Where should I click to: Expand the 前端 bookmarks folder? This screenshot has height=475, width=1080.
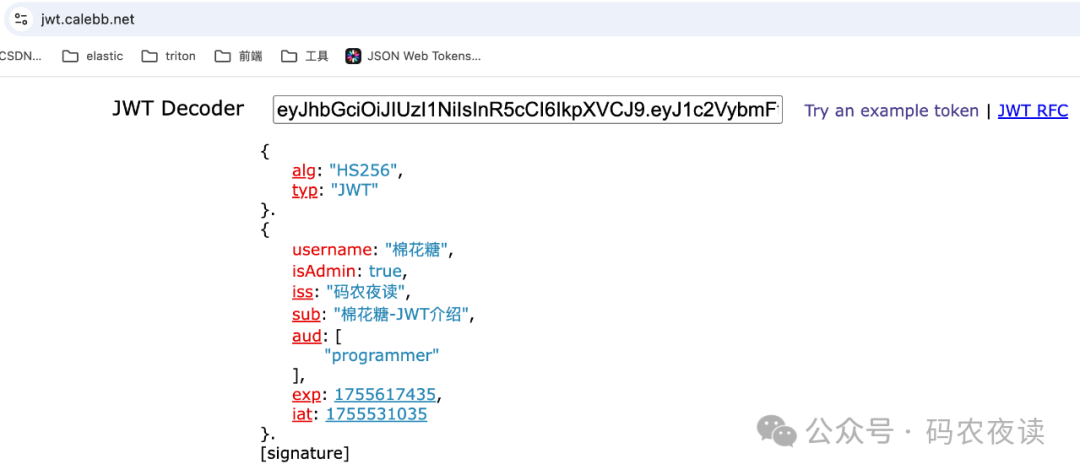click(x=239, y=56)
